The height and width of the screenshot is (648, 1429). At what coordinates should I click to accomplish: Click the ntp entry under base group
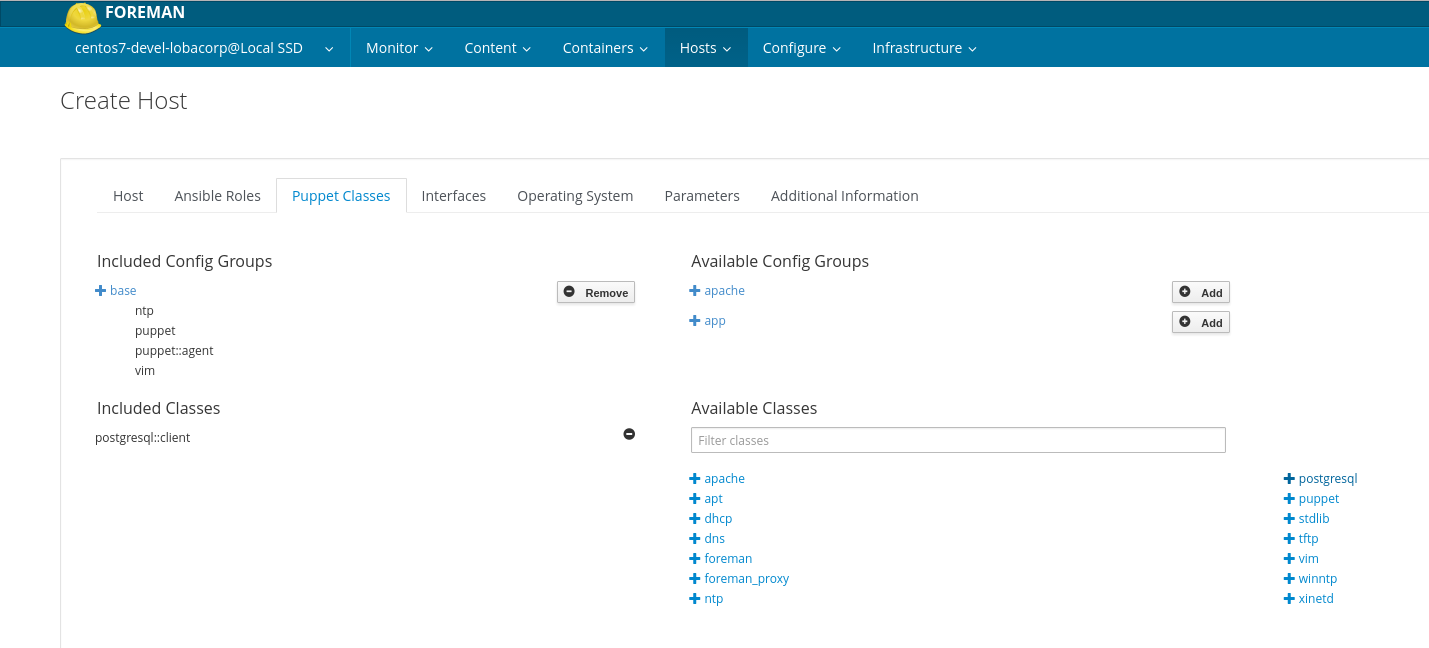click(x=144, y=311)
